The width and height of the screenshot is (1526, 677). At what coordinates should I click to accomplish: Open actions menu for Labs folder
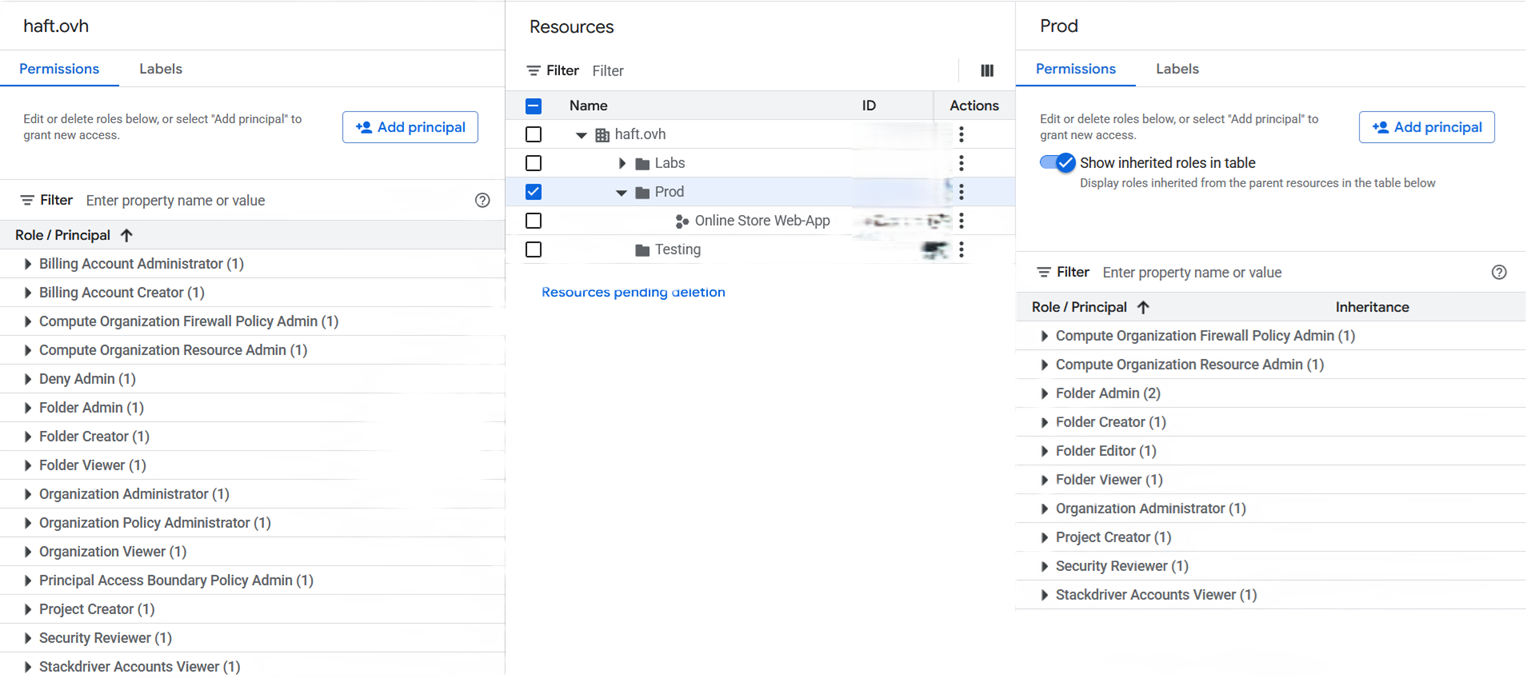(961, 163)
